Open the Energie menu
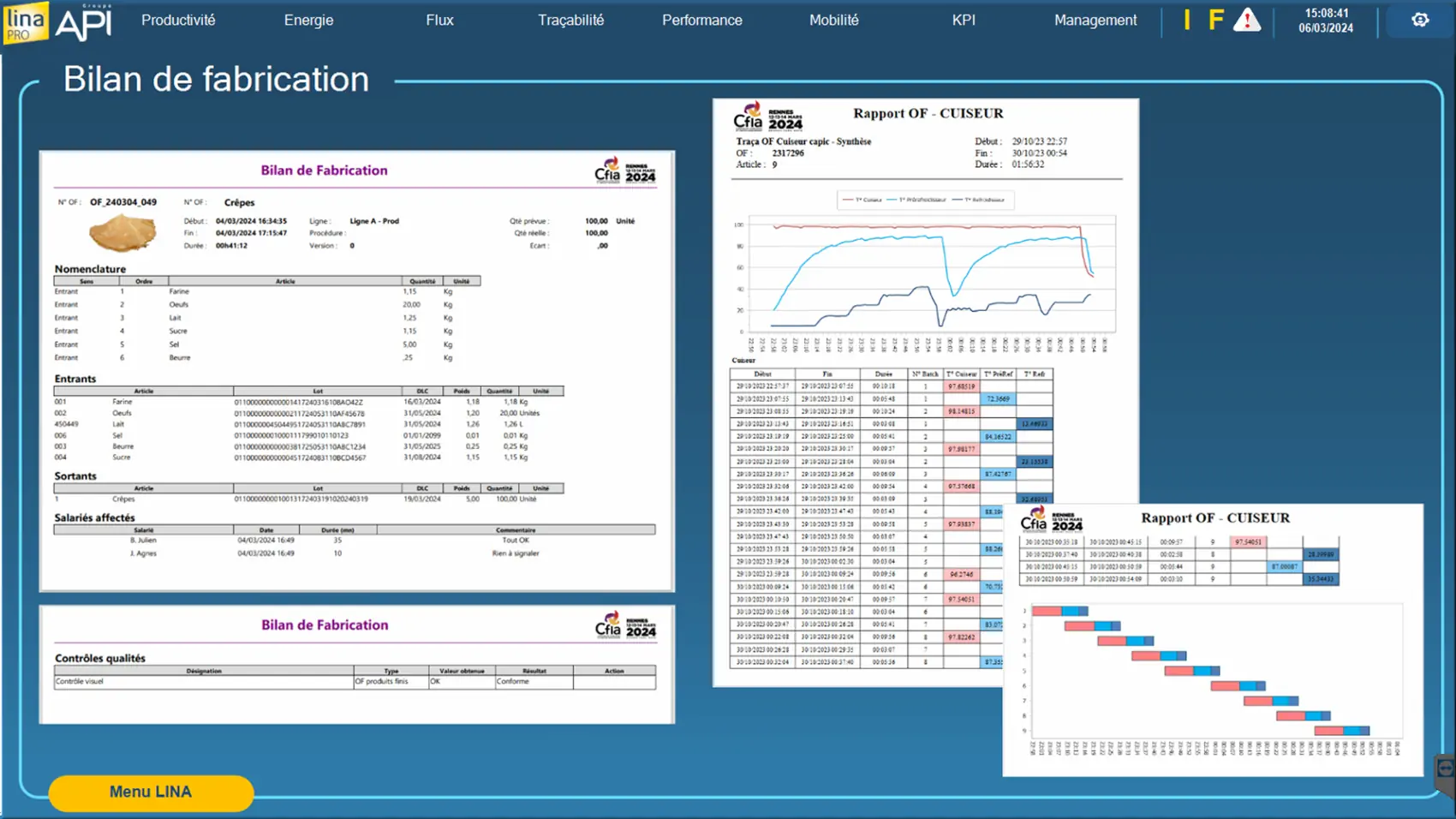The height and width of the screenshot is (819, 1456). click(308, 20)
